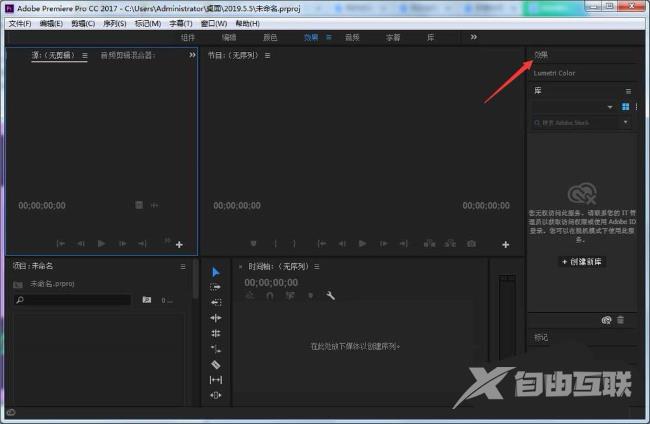Select the Selection arrow tool
650x424 pixels.
(x=216, y=272)
